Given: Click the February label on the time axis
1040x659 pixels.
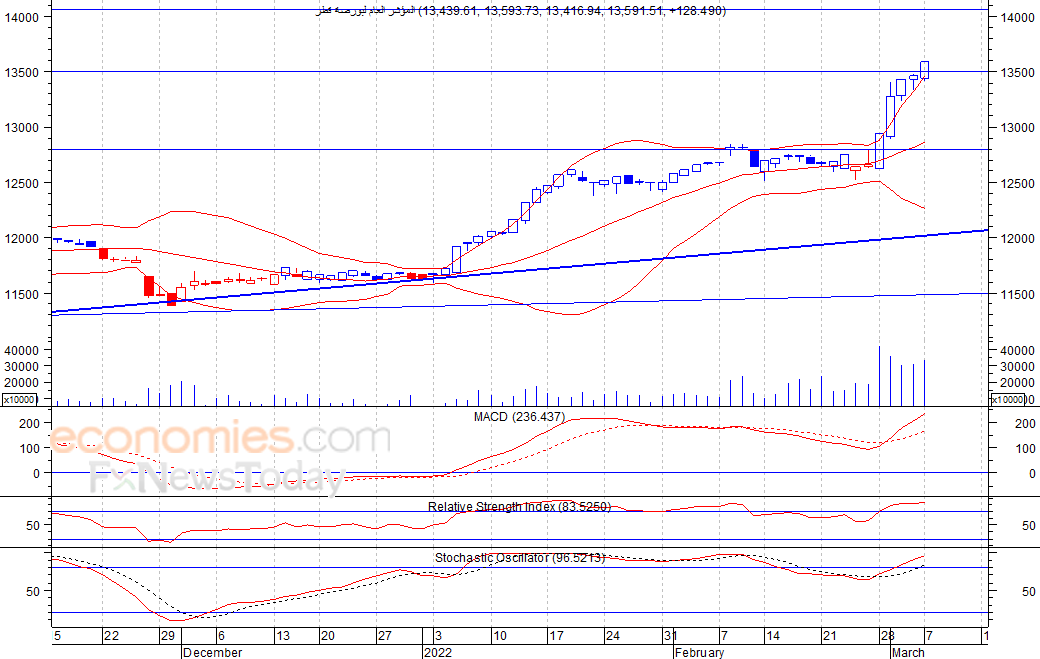Looking at the screenshot, I should point(700,652).
